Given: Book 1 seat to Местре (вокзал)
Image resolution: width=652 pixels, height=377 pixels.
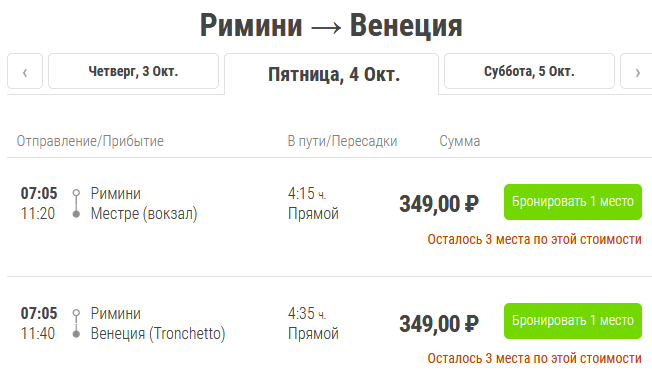Looking at the screenshot, I should tap(573, 202).
